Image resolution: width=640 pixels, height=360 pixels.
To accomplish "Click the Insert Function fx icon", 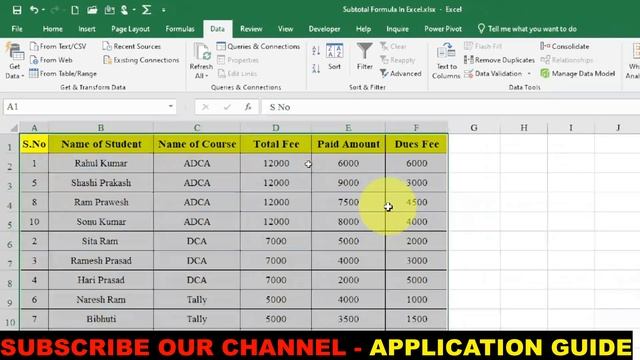I will pos(248,107).
